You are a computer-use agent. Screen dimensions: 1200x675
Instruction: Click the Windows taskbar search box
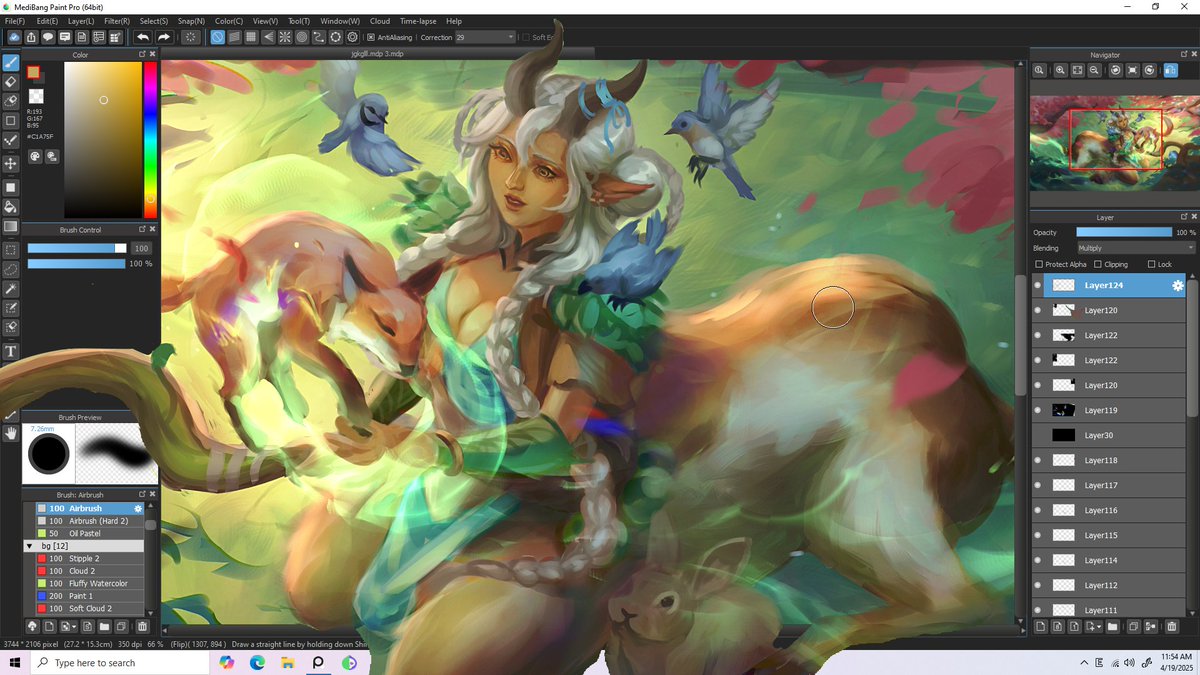click(121, 663)
